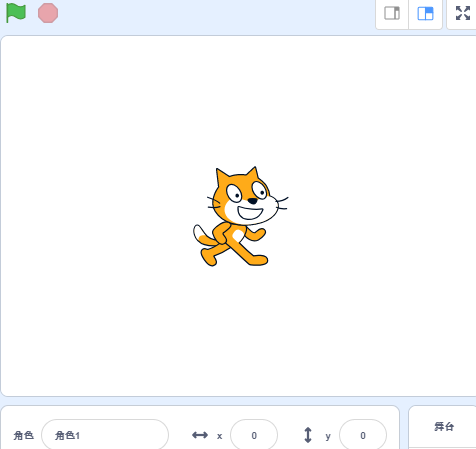Image resolution: width=476 pixels, height=449 pixels.
Task: Switch to the large stage layout
Action: pyautogui.click(x=426, y=13)
